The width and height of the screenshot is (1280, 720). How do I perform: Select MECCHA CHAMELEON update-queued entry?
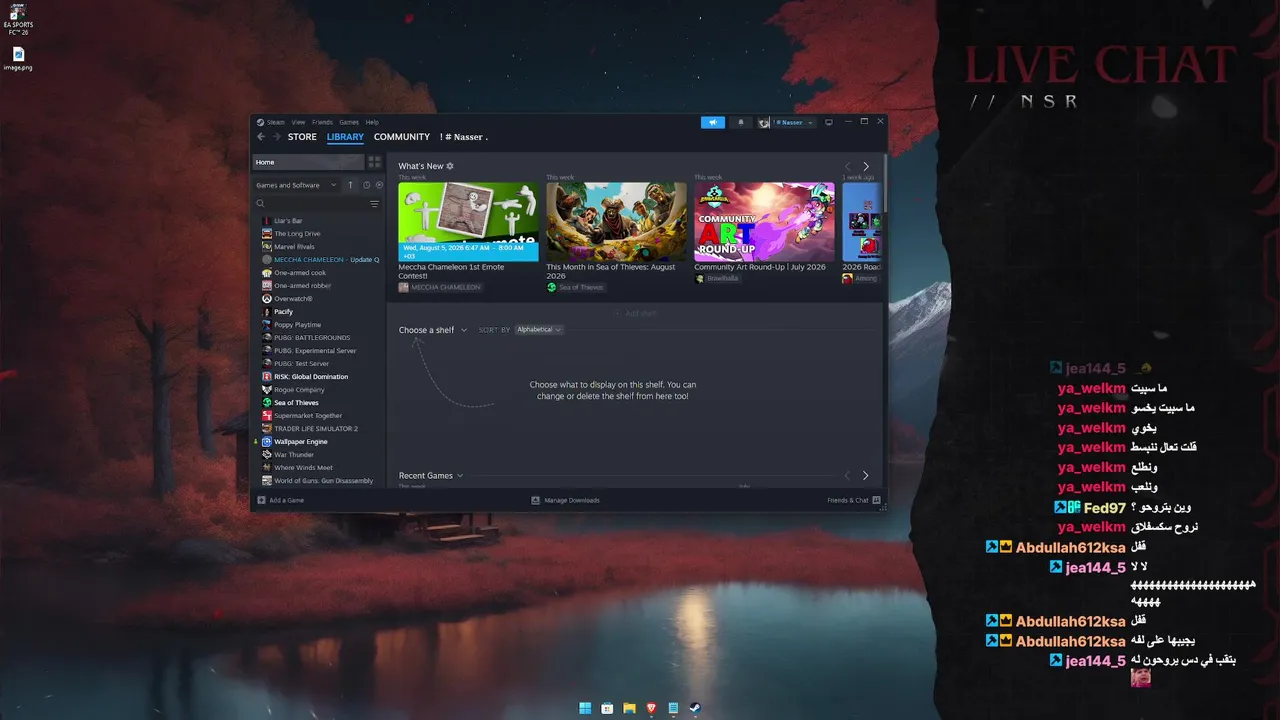321,260
